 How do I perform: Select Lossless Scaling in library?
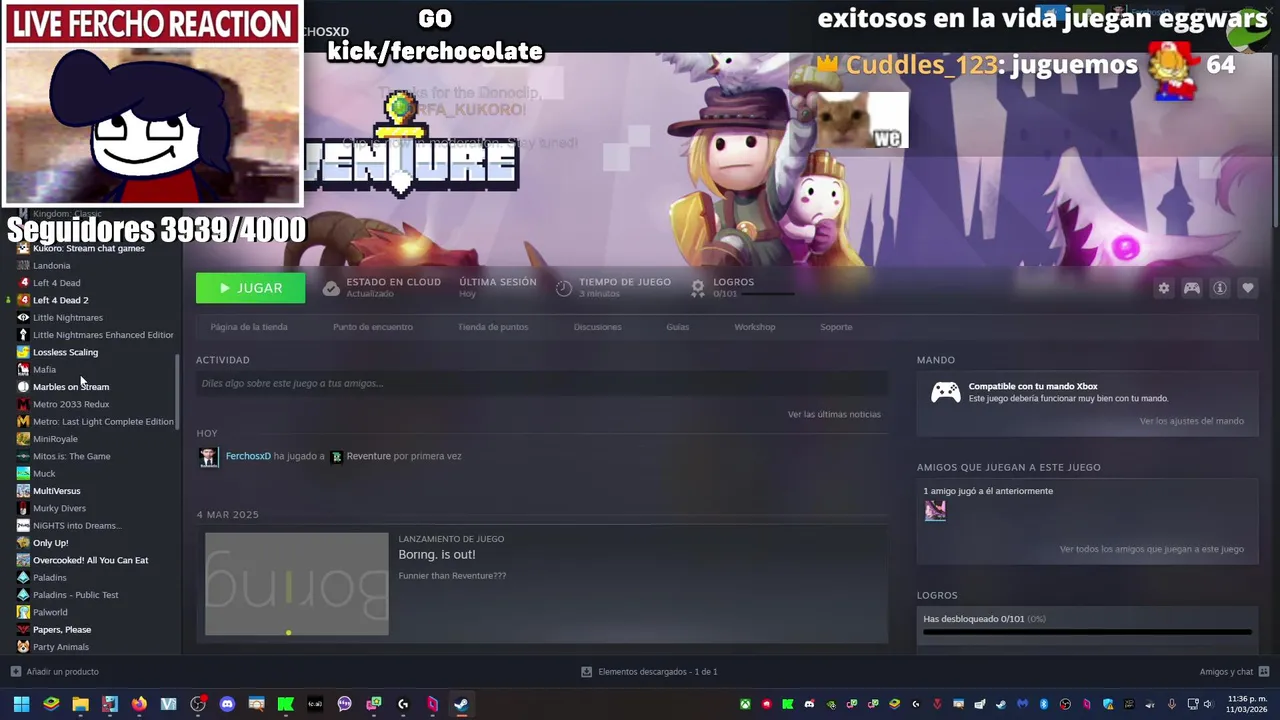pos(65,352)
